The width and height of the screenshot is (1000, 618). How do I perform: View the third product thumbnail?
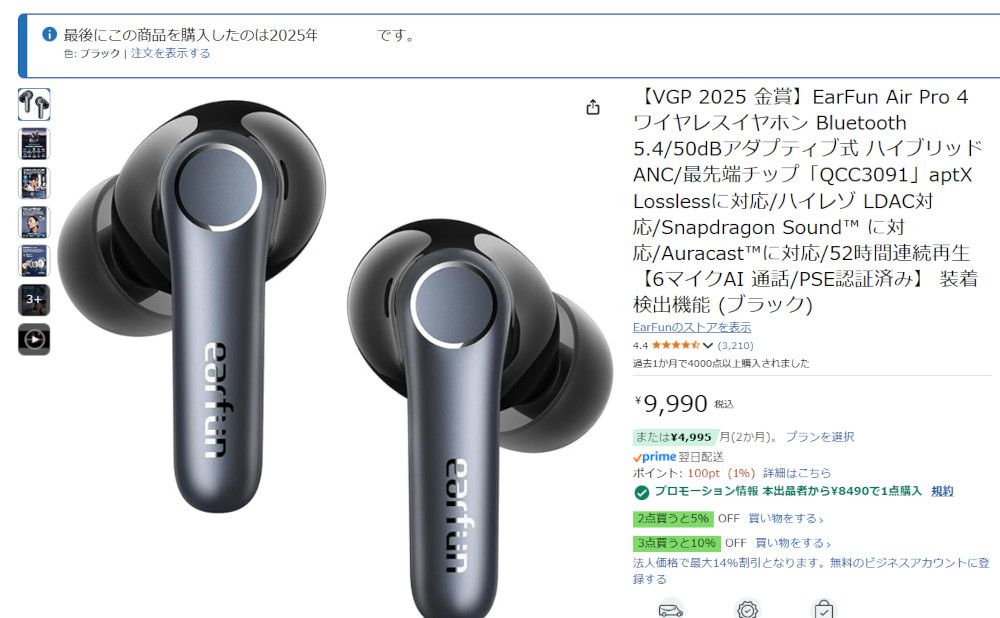pyautogui.click(x=34, y=183)
